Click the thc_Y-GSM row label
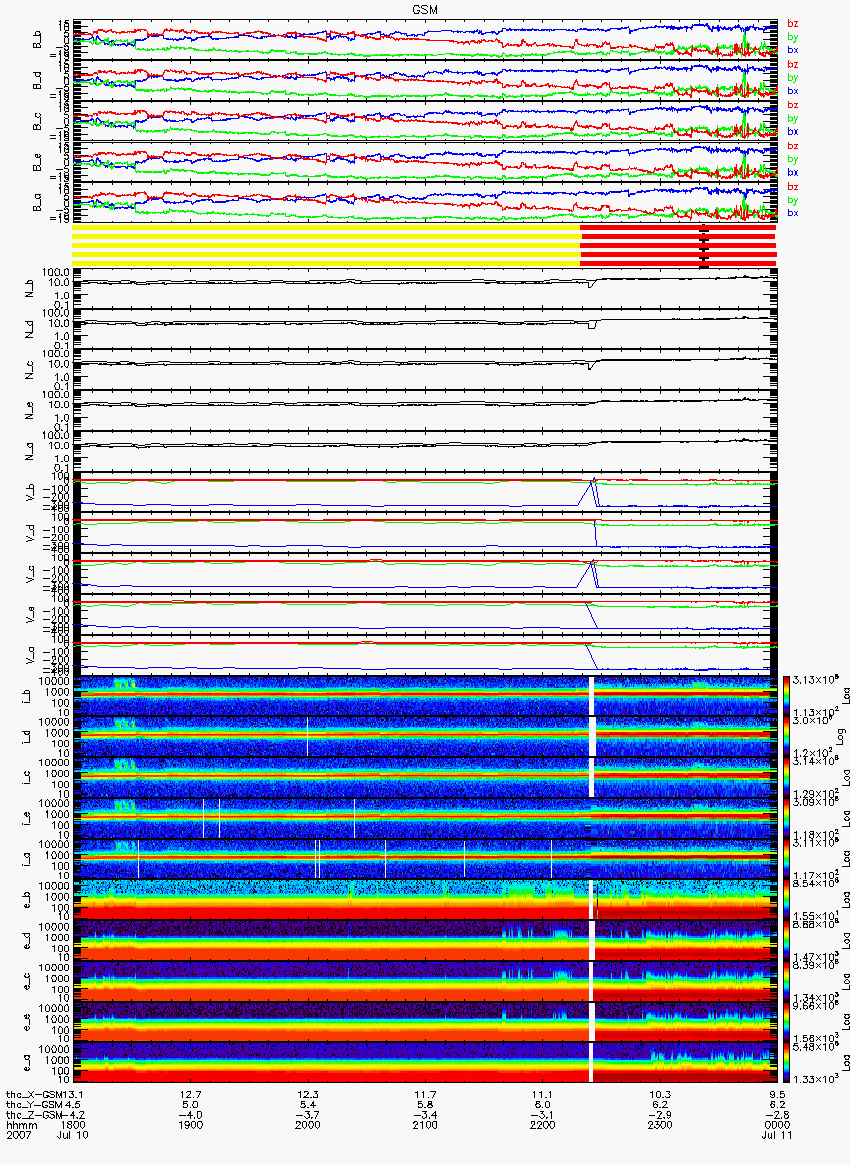 36,1105
